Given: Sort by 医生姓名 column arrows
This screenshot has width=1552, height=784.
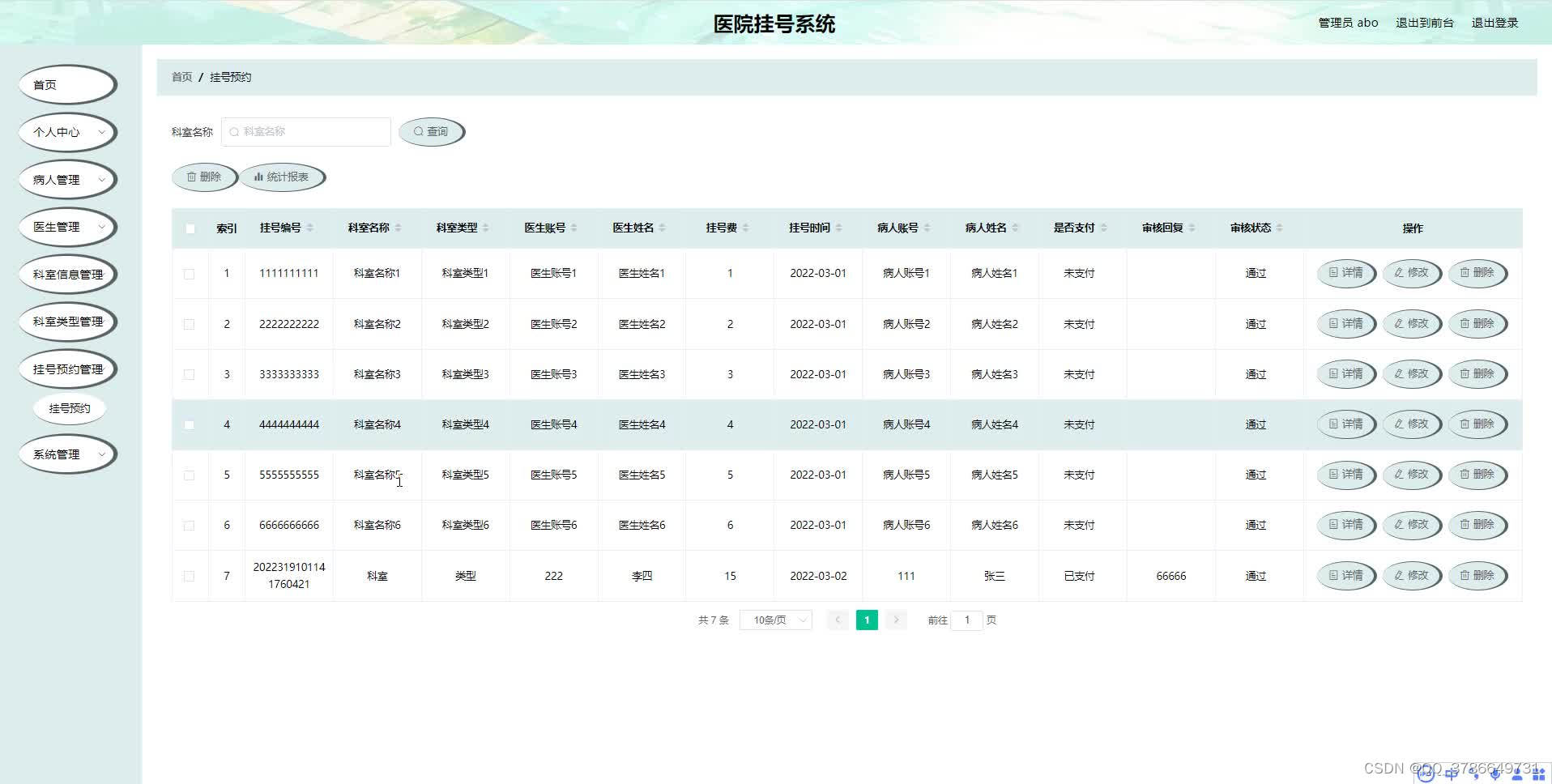Looking at the screenshot, I should click(662, 228).
